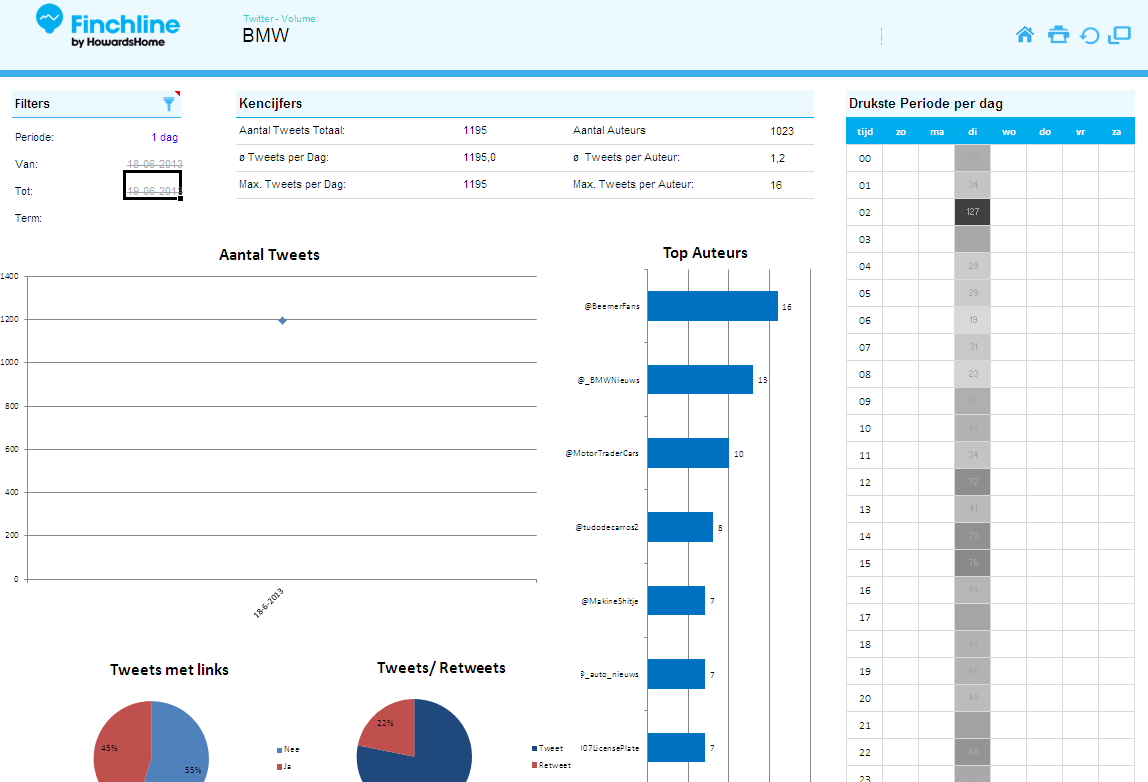The image size is (1148, 782).
Task: Click the 'wo' day column header
Action: pos(1008,132)
